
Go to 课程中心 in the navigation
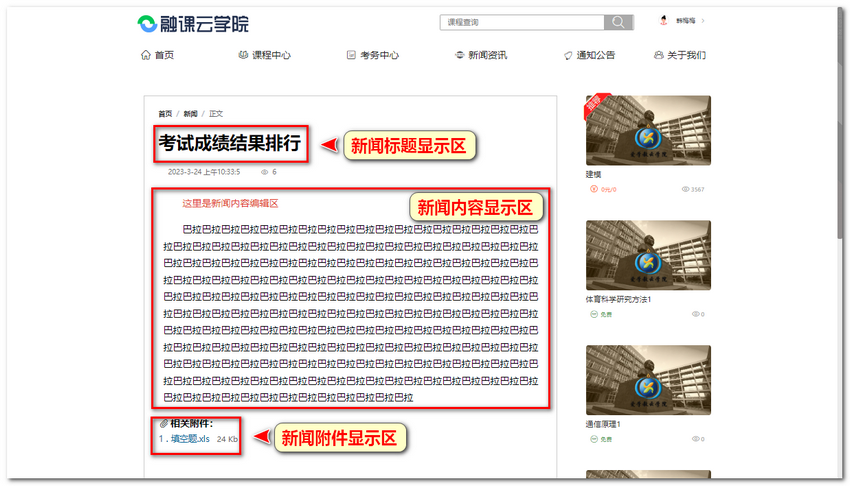point(264,56)
